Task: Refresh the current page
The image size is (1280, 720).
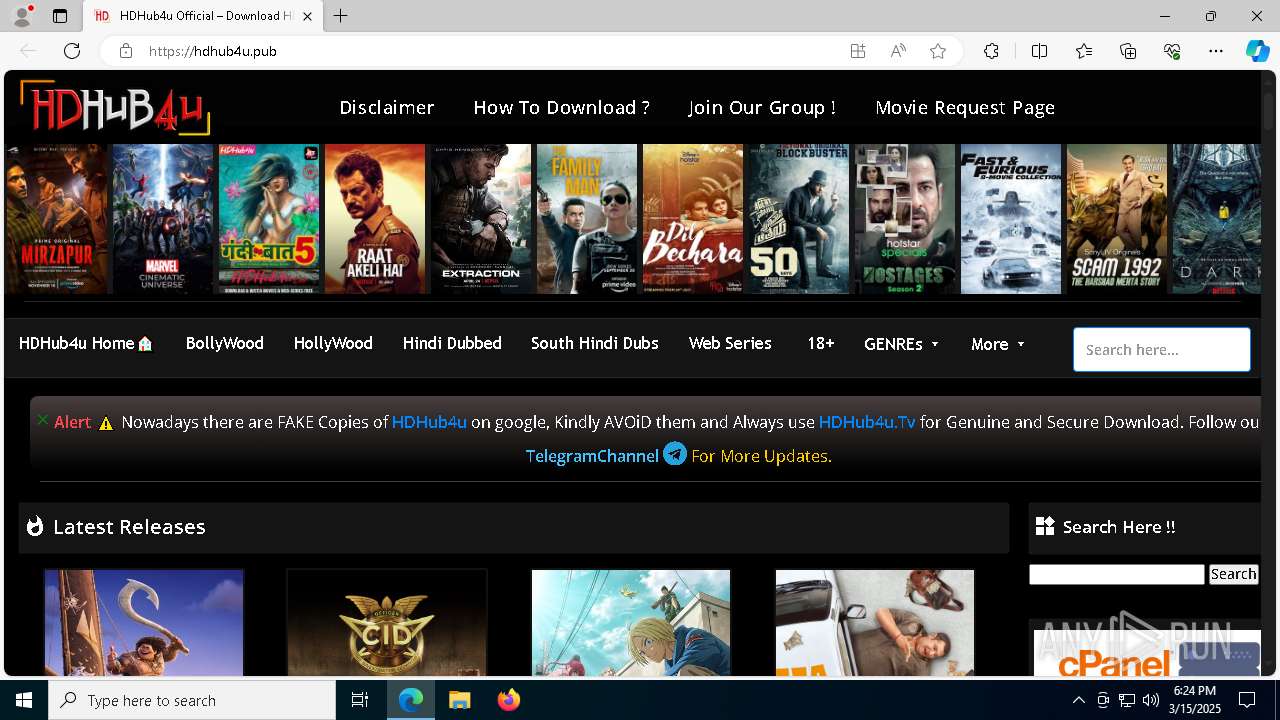Action: tap(72, 51)
